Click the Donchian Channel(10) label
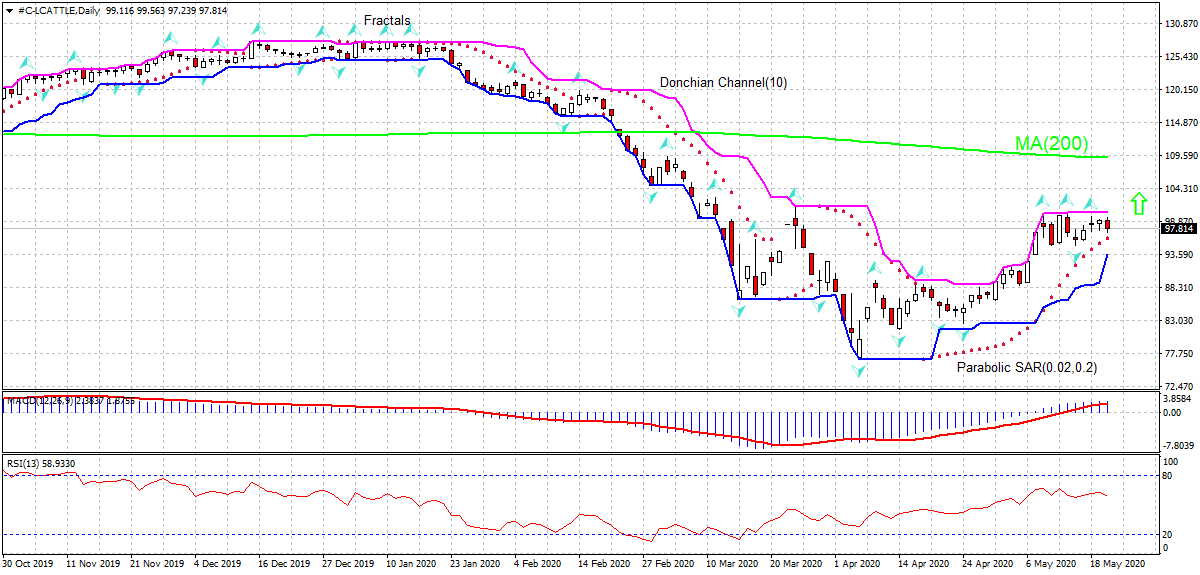The image size is (1200, 575). point(722,83)
